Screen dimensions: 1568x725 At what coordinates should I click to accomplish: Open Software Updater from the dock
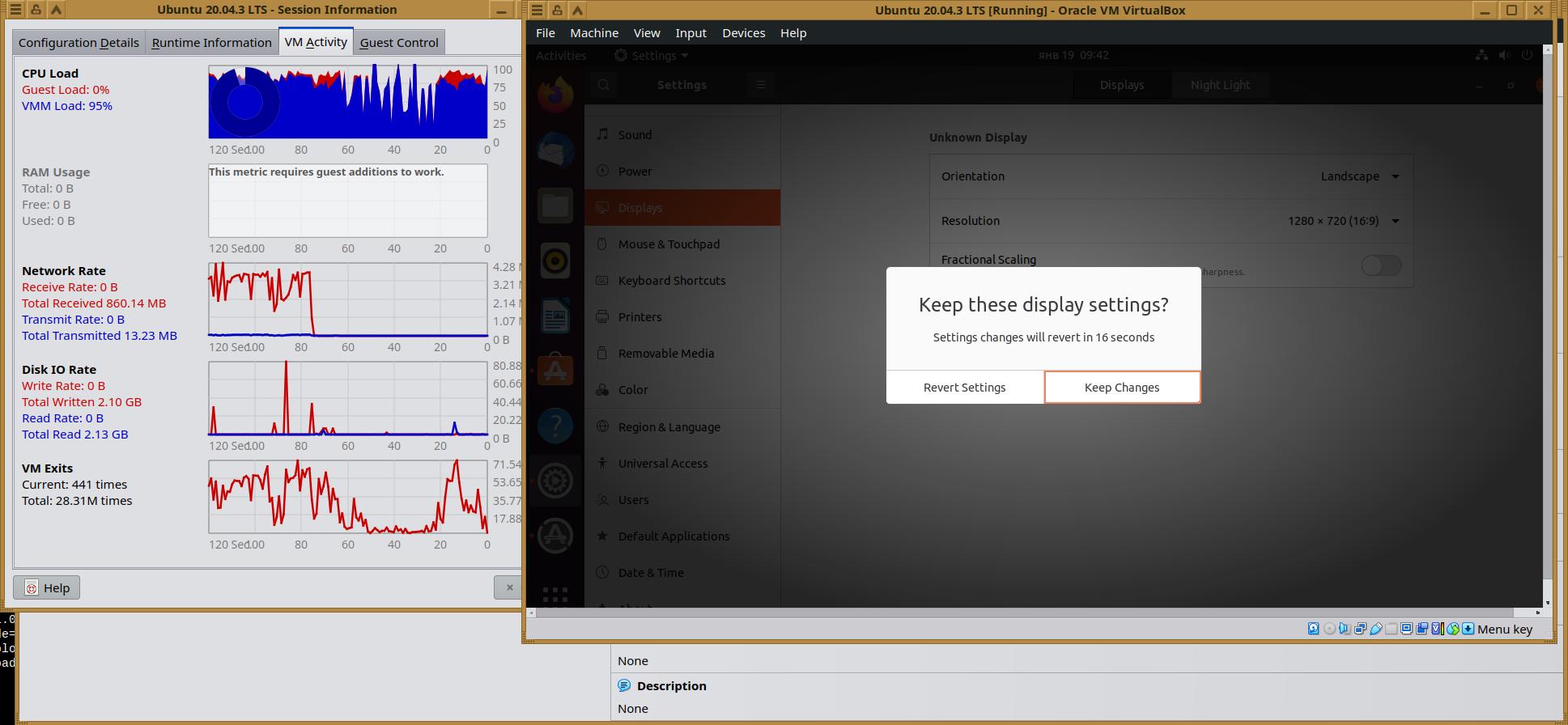point(555,536)
